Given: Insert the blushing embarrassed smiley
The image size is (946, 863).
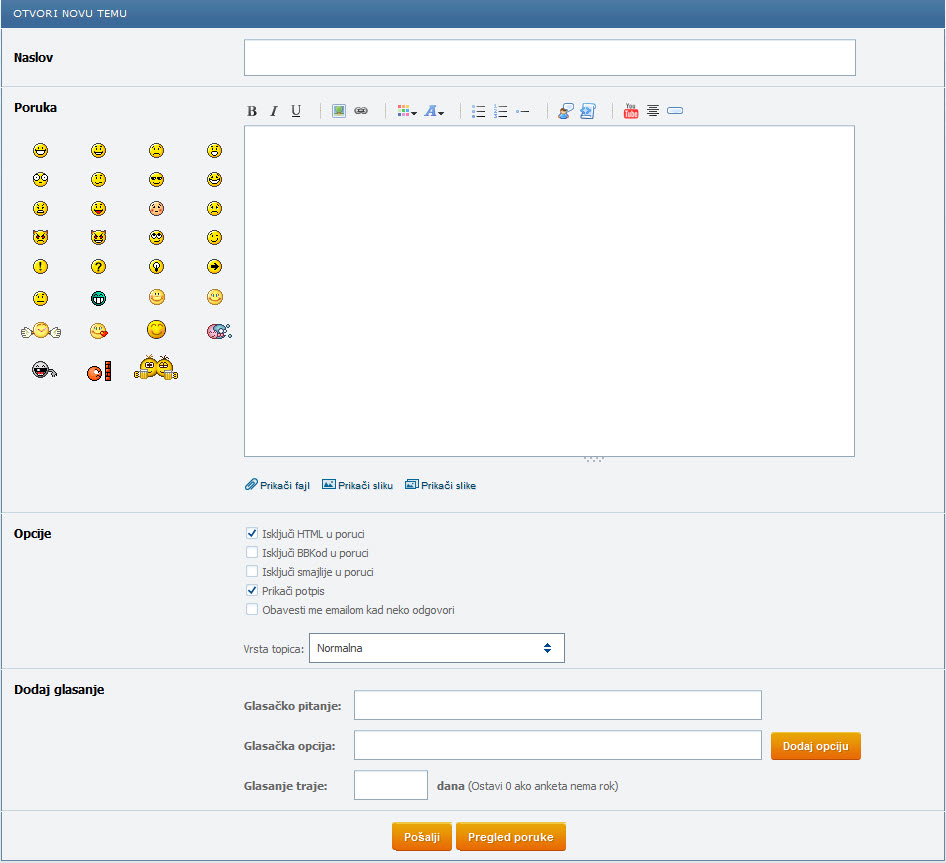Looking at the screenshot, I should coord(156,209).
